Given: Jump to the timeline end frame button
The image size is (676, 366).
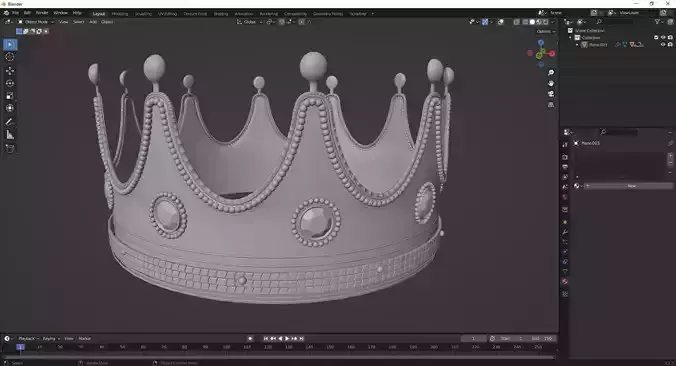Looking at the screenshot, I should pos(301,338).
